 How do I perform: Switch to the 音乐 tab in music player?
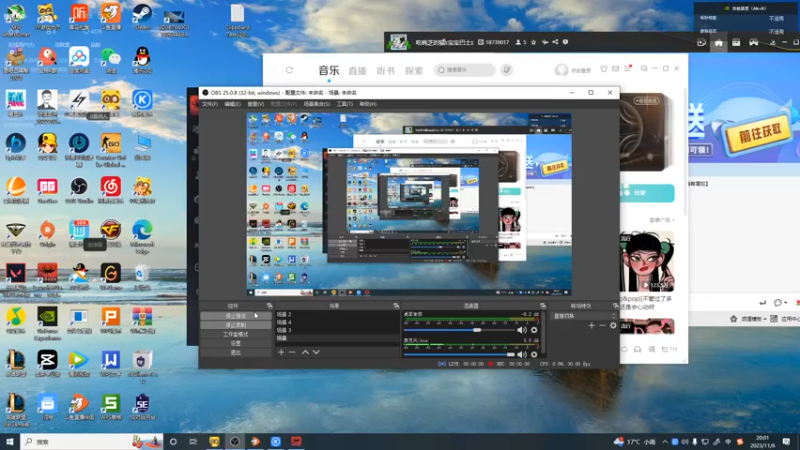(329, 70)
